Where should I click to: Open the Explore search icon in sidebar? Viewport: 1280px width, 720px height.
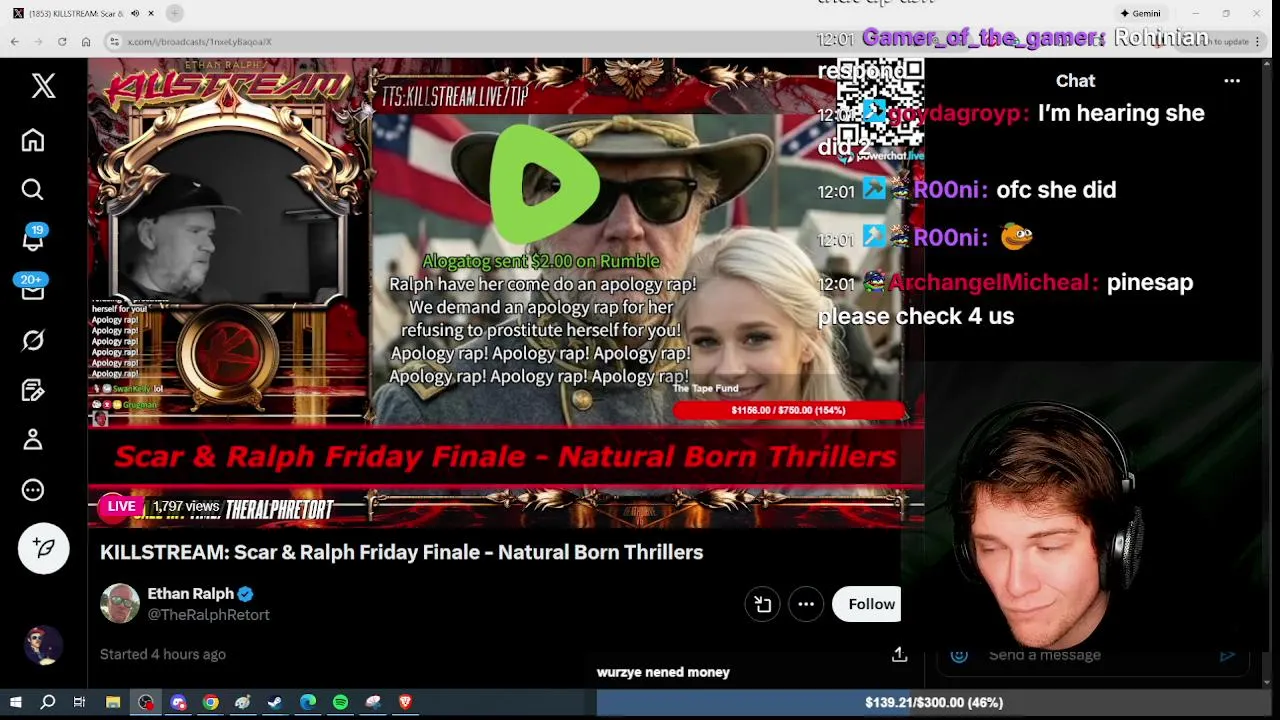33,190
